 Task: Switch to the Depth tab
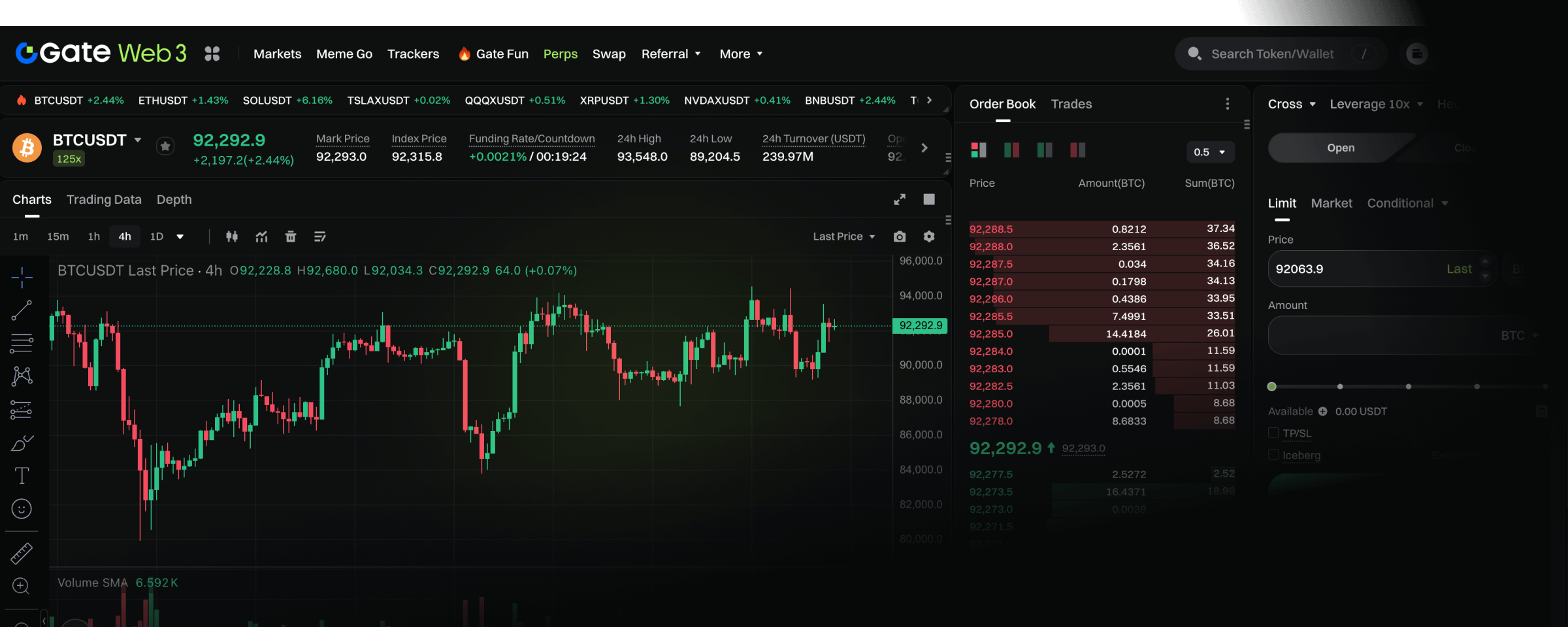[x=174, y=200]
